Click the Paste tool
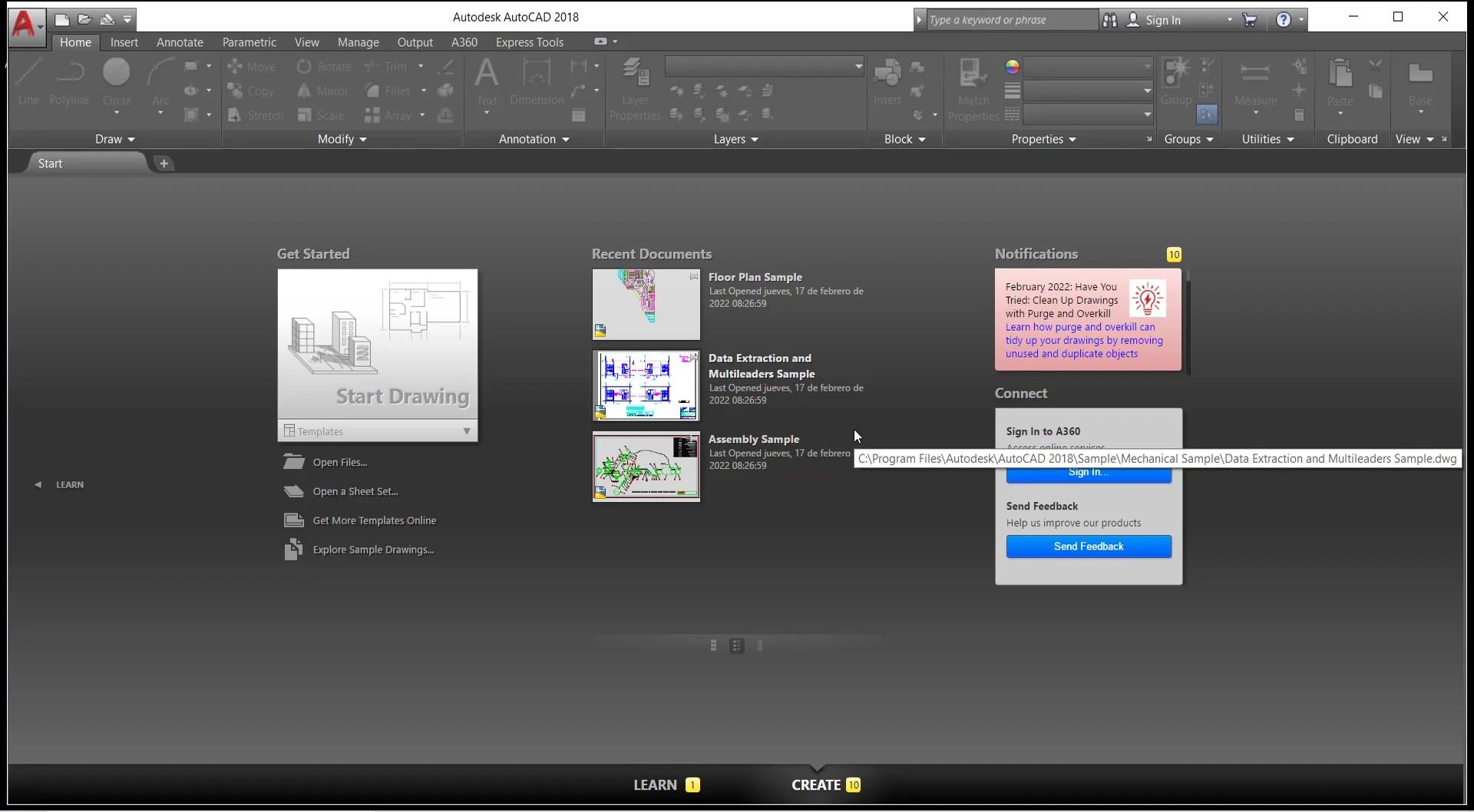 [x=1340, y=86]
